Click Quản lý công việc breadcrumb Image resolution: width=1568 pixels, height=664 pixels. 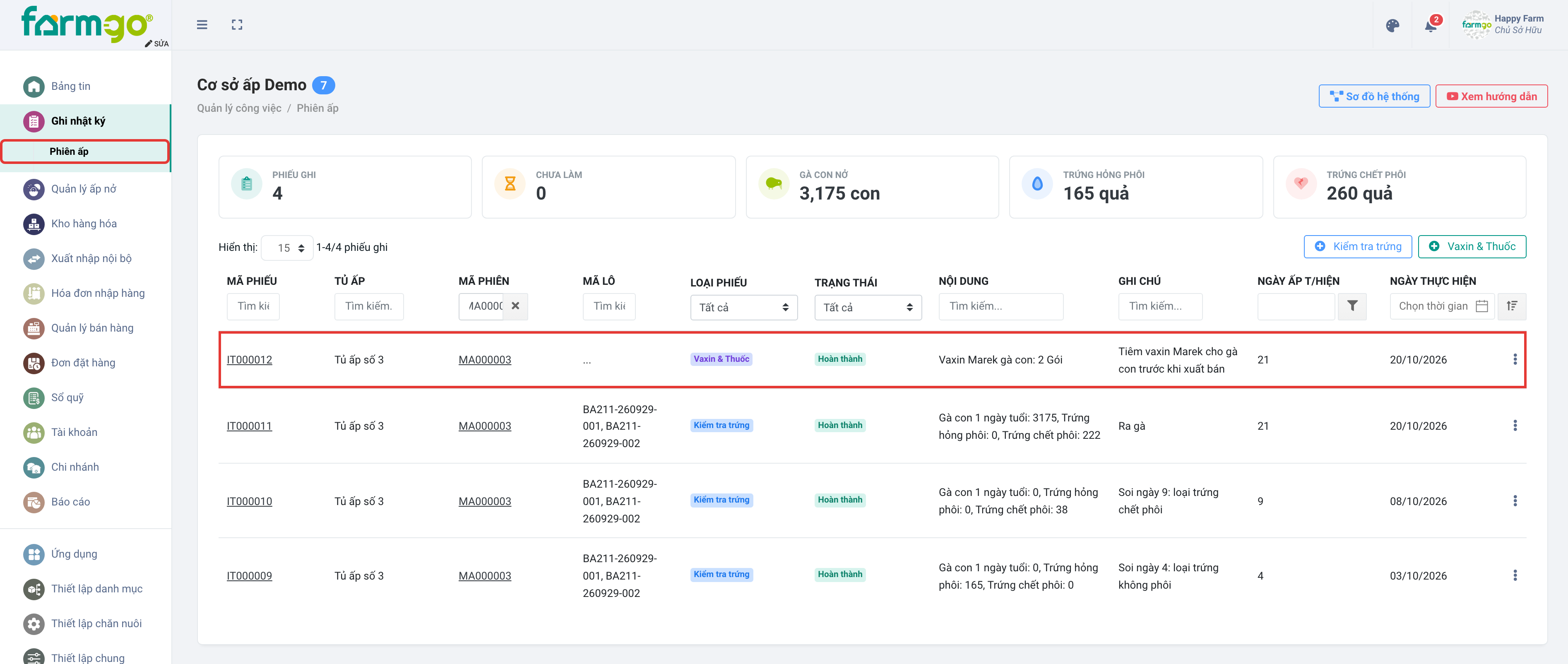pos(238,108)
